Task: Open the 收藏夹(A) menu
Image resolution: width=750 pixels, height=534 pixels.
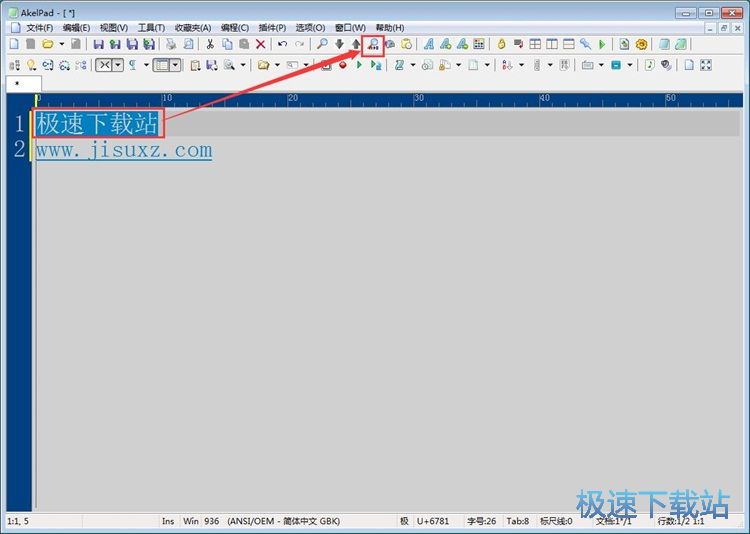Action: click(193, 28)
